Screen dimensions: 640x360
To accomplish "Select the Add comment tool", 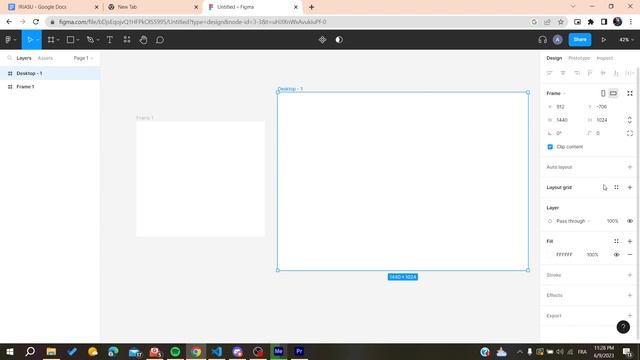I will [160, 40].
